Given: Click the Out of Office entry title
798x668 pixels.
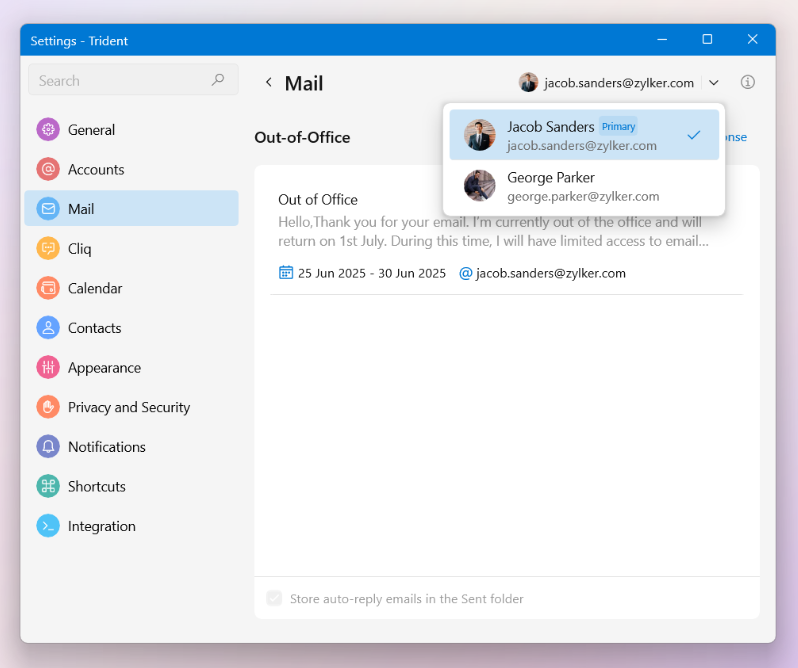Looking at the screenshot, I should 318,199.
